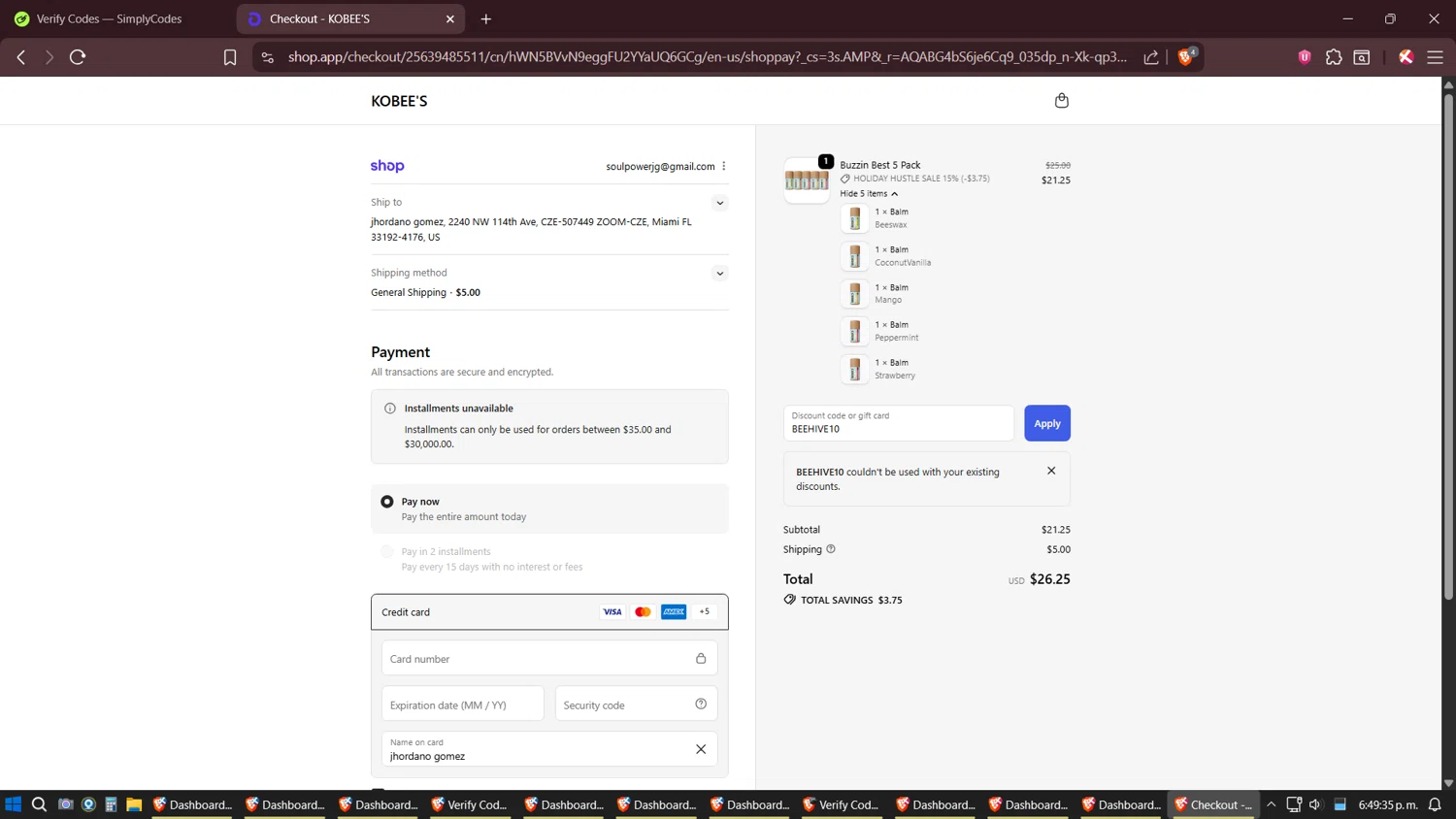This screenshot has height=819, width=1456.
Task: Click the HOLIDAY HUSTLE SALE 15% discount label
Action: 915,179
